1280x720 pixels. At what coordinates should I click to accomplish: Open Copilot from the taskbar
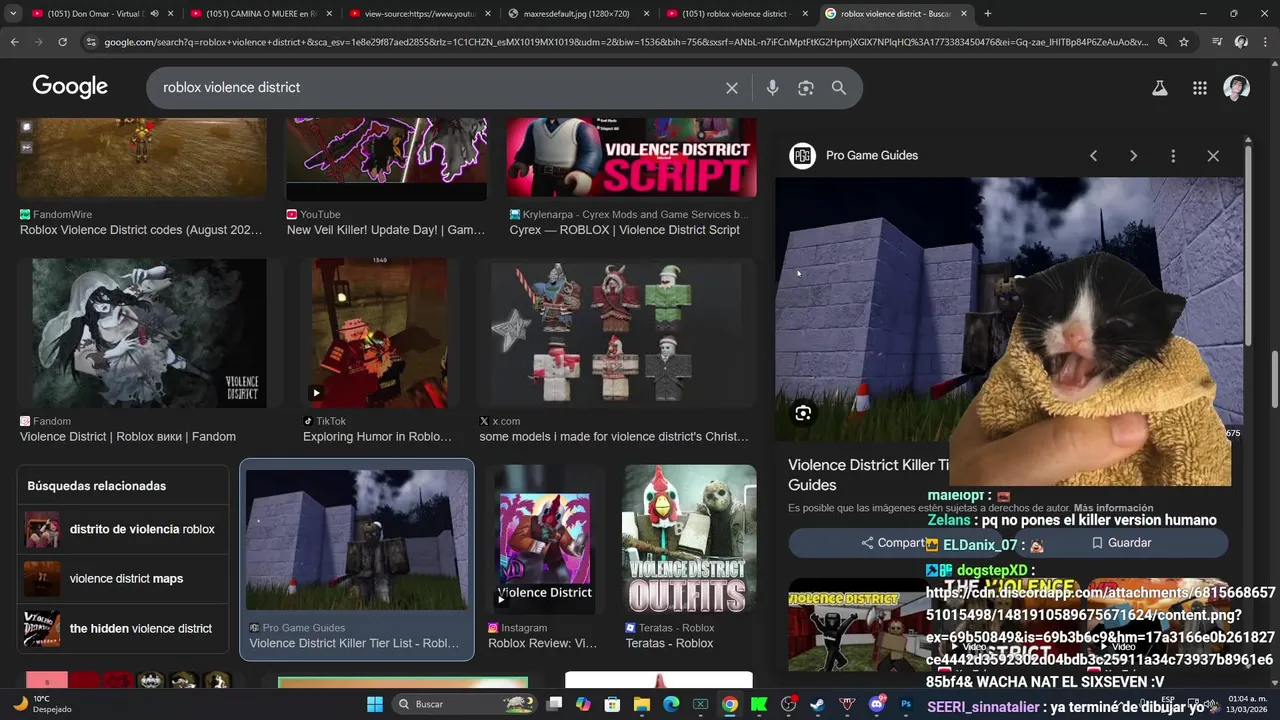click(583, 704)
